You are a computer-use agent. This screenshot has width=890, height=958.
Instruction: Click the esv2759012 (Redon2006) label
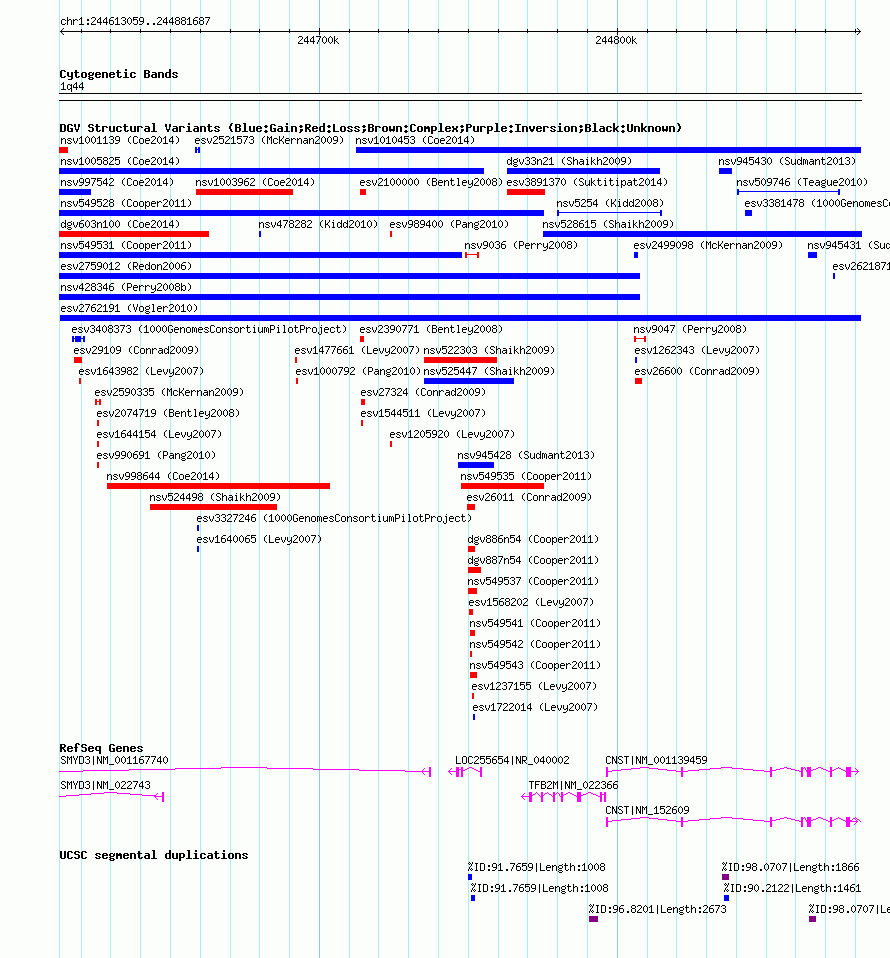pyautogui.click(x=126, y=266)
